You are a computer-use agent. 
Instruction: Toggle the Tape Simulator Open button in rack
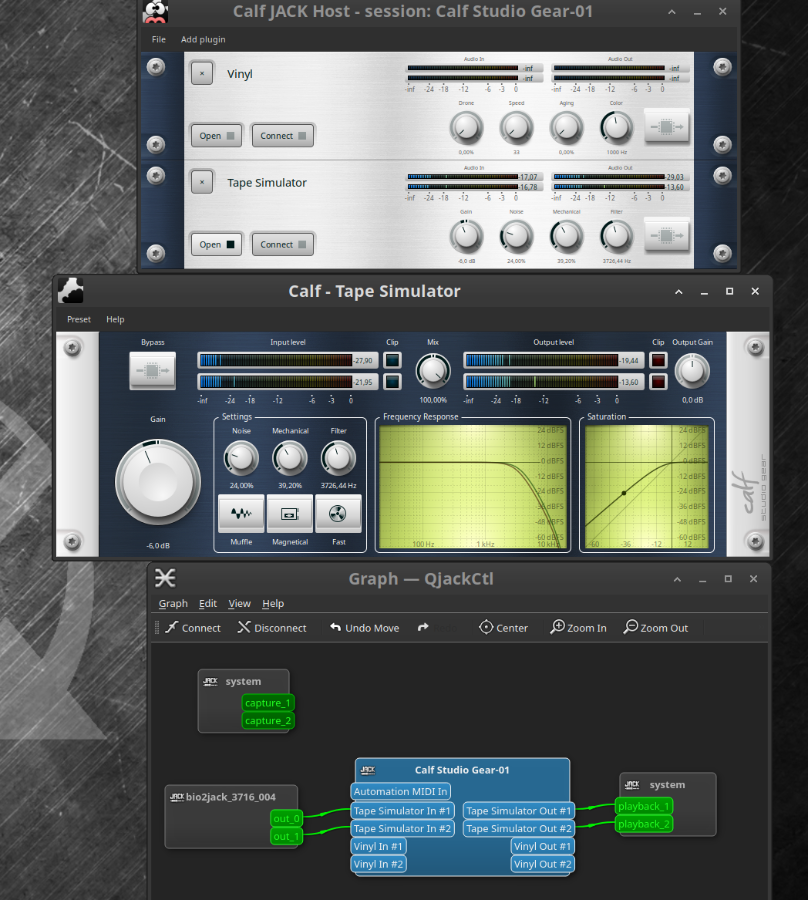tap(216, 244)
